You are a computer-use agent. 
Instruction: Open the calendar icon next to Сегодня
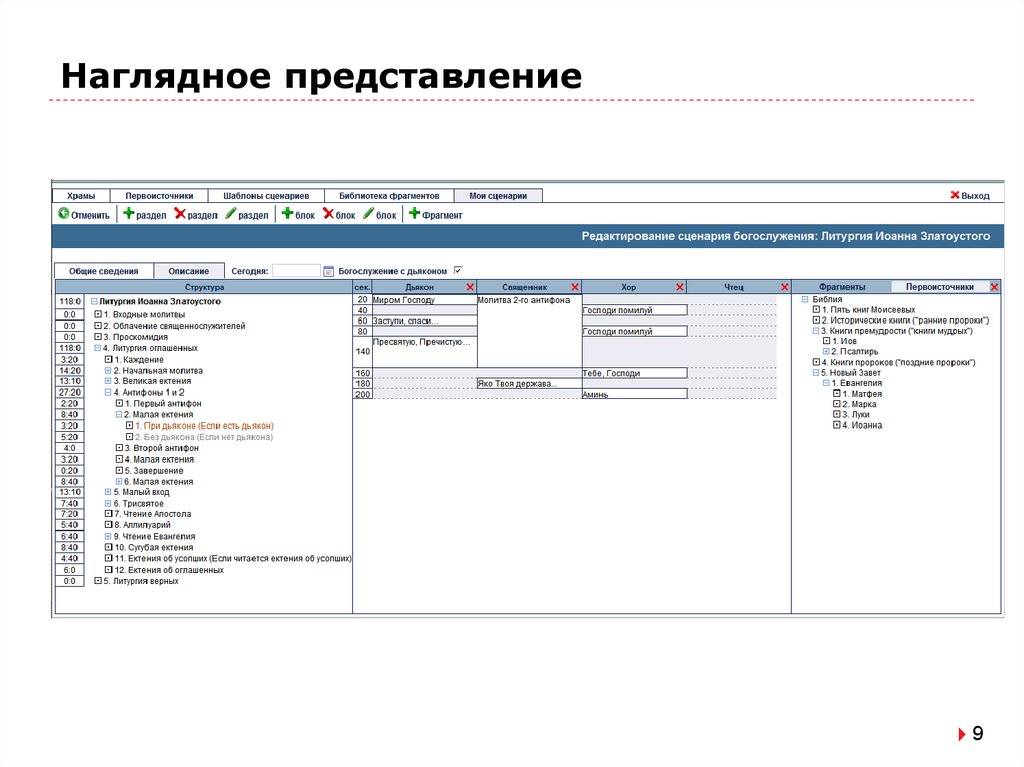[x=329, y=269]
